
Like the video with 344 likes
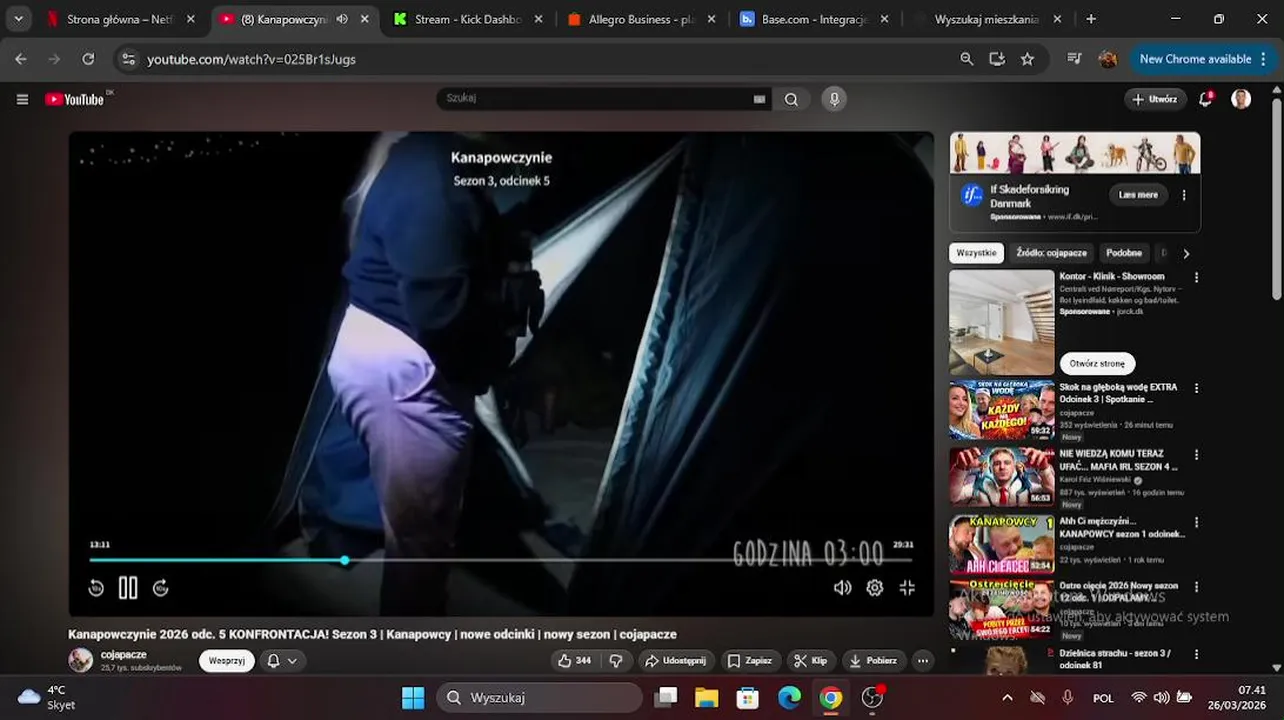[574, 661]
